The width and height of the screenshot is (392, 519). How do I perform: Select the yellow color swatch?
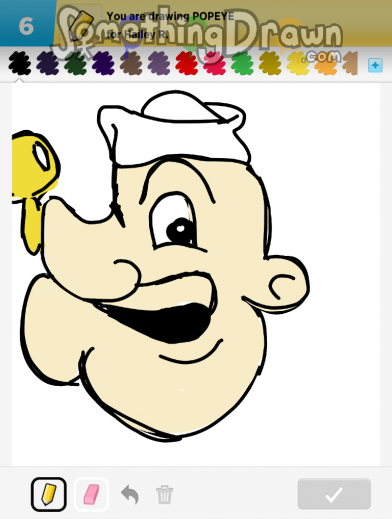298,63
